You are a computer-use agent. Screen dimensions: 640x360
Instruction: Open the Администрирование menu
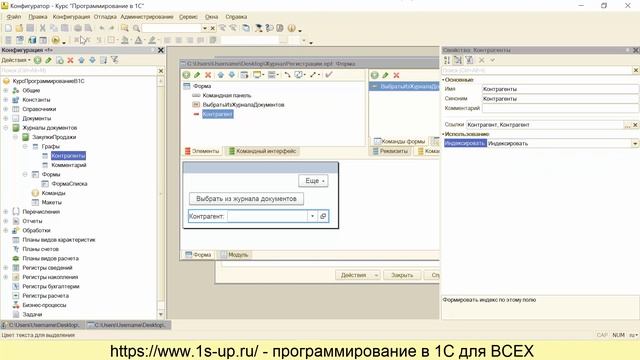coord(147,17)
